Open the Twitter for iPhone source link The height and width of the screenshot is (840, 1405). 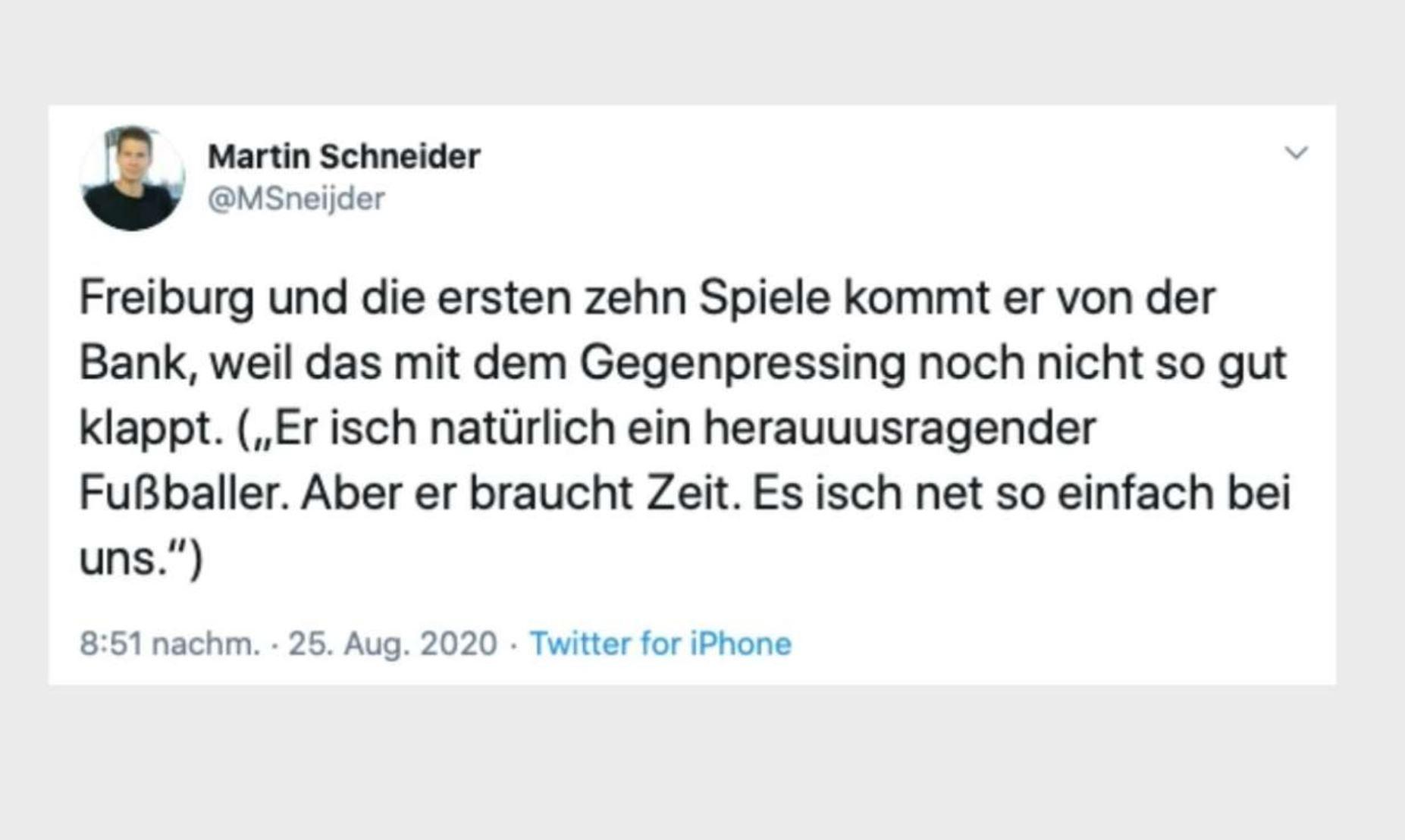[660, 644]
